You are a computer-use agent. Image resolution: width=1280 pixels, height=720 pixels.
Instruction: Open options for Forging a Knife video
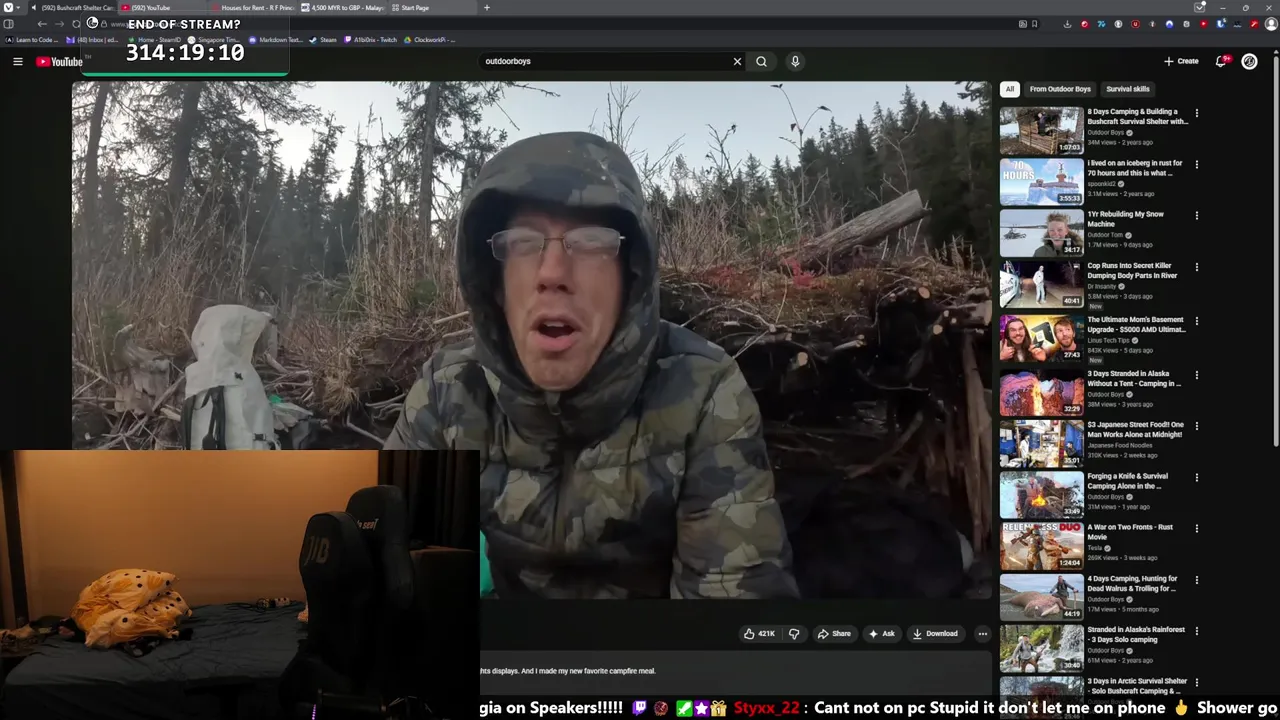pyautogui.click(x=1196, y=477)
